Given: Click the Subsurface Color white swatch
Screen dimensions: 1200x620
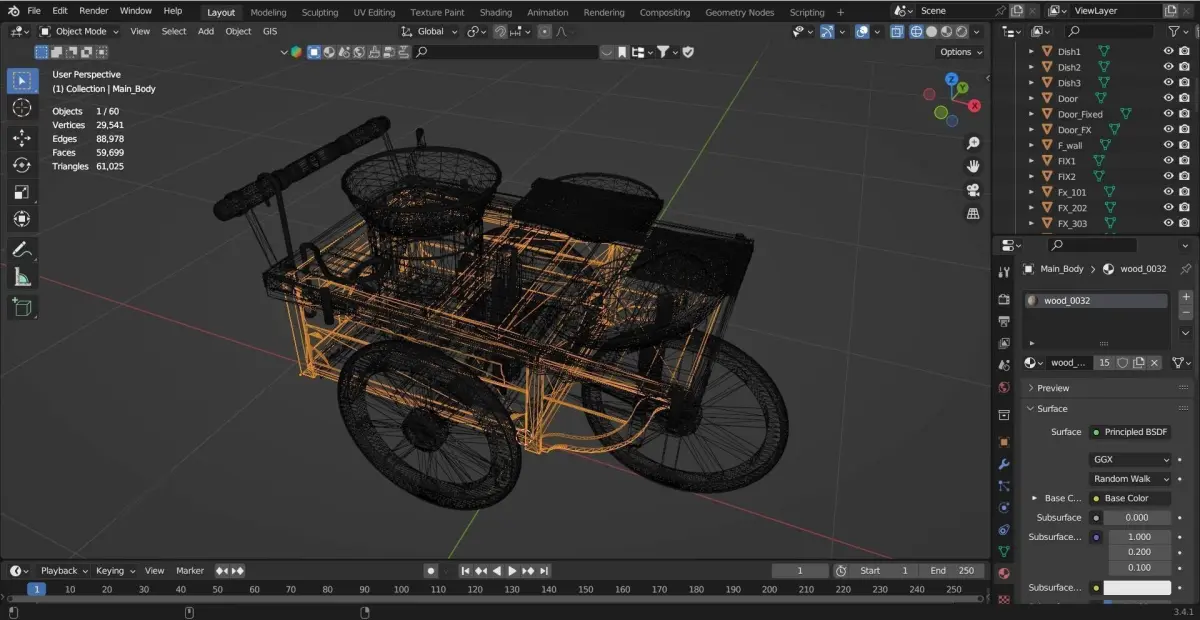Looking at the screenshot, I should tap(1138, 588).
